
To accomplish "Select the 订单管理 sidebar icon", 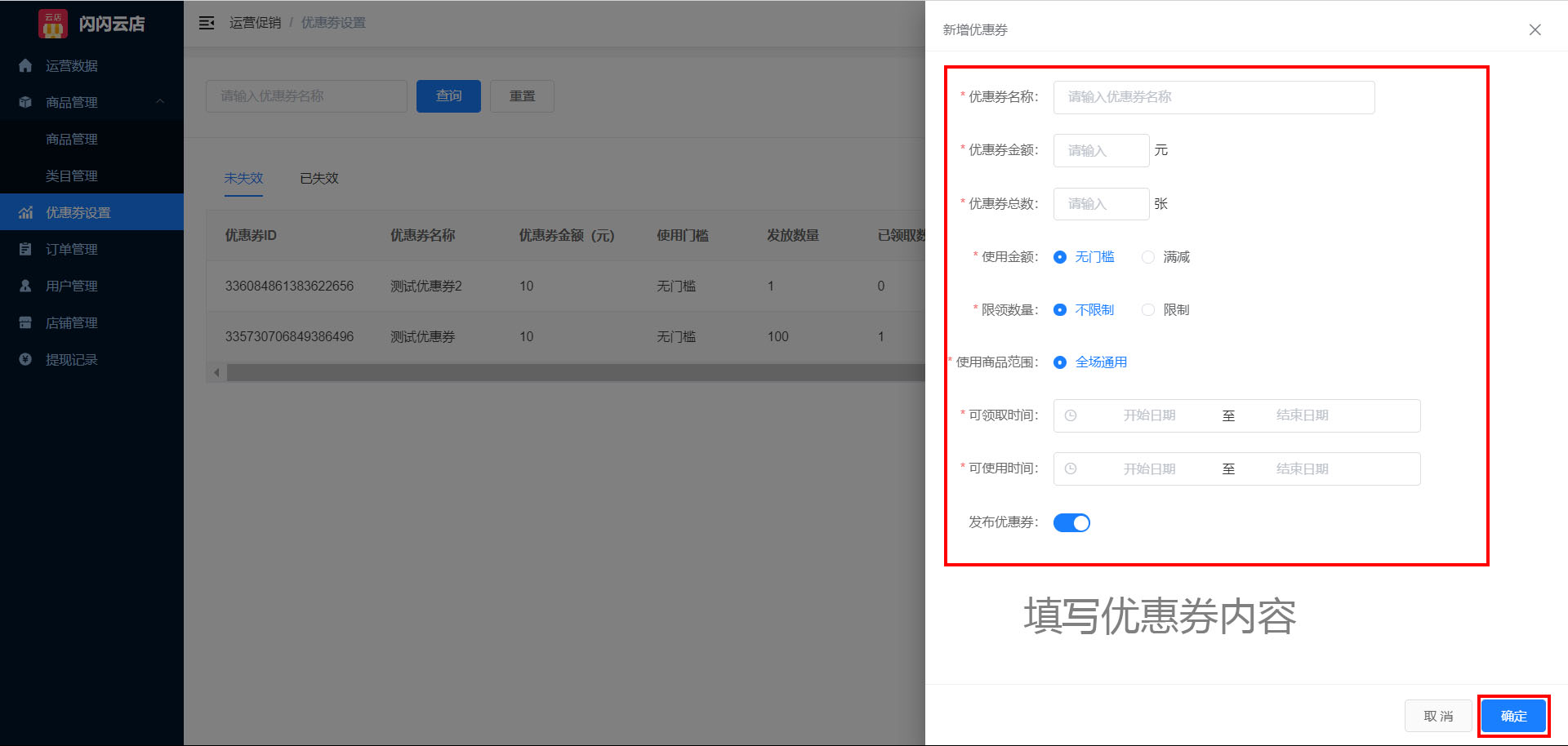I will [24, 249].
